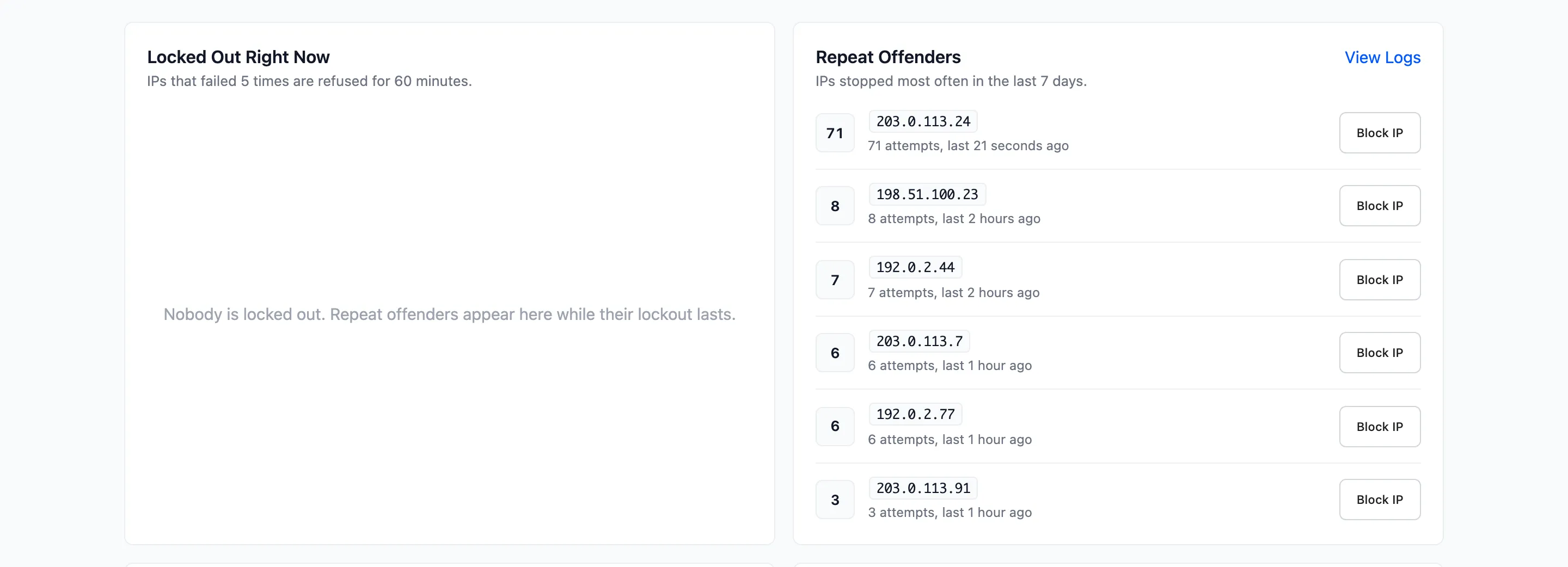Click '3 attempts, last 1 hour ago'
Viewport: 1568px width, 567px height.
[x=950, y=513]
